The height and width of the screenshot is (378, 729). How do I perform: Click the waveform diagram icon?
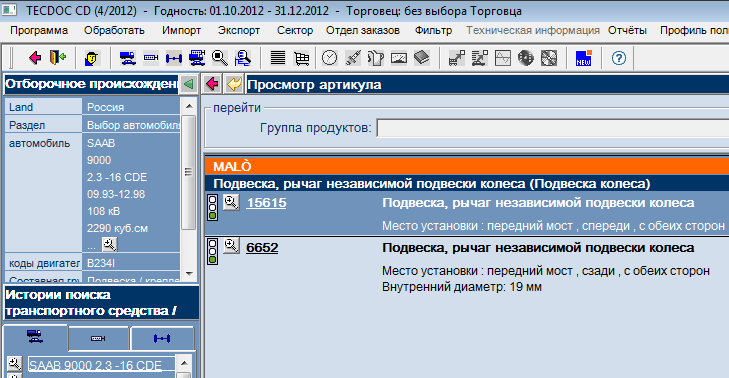point(503,58)
